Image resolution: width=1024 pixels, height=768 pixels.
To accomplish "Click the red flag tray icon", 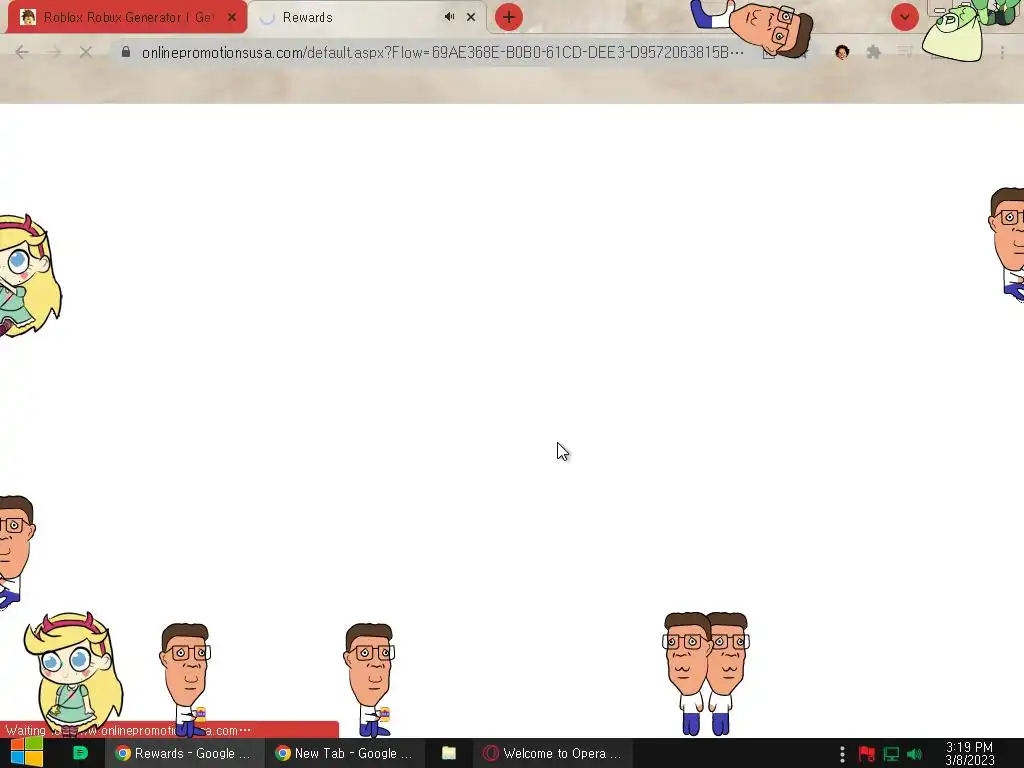I will pos(867,754).
